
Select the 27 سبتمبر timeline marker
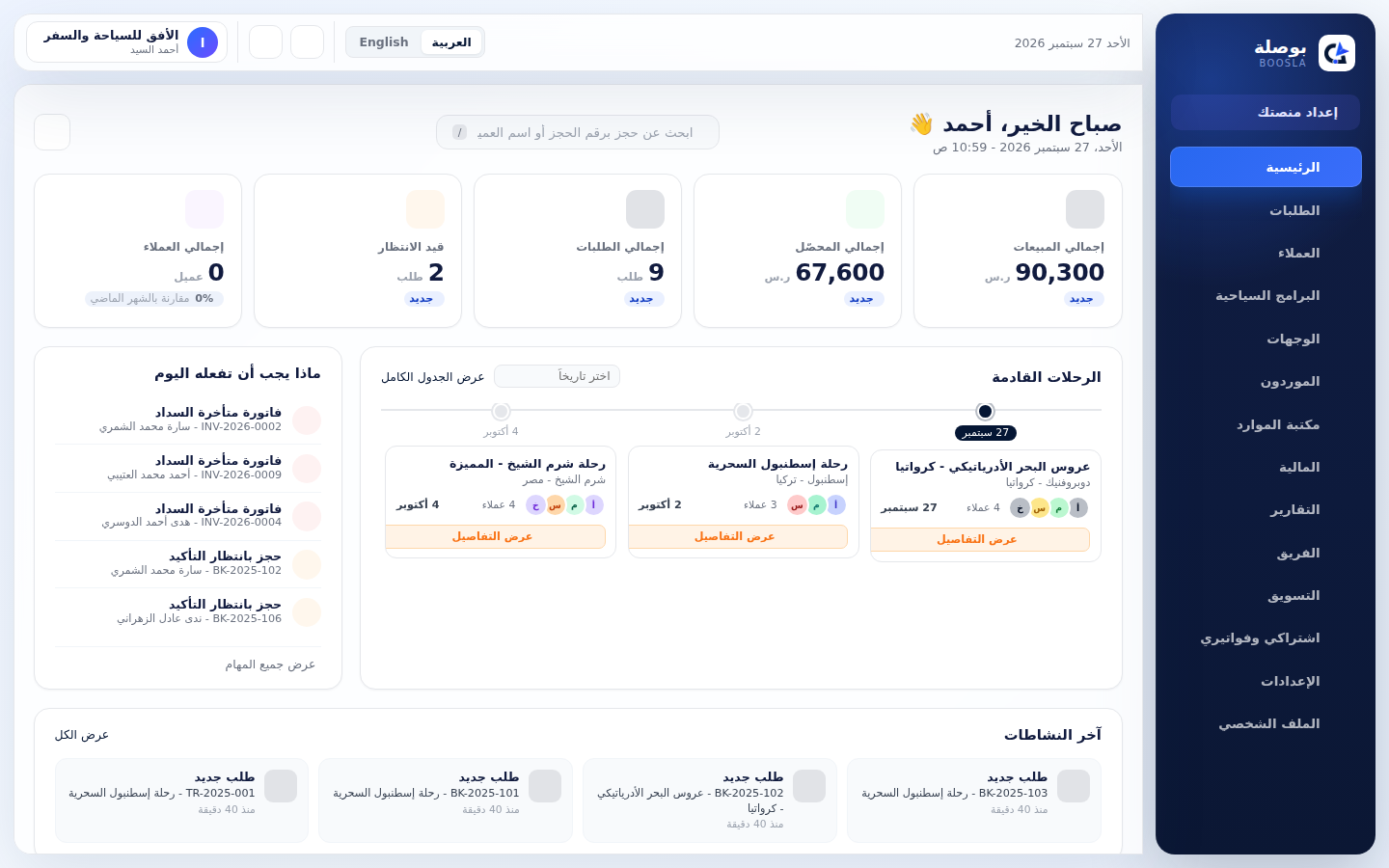pyautogui.click(x=985, y=412)
